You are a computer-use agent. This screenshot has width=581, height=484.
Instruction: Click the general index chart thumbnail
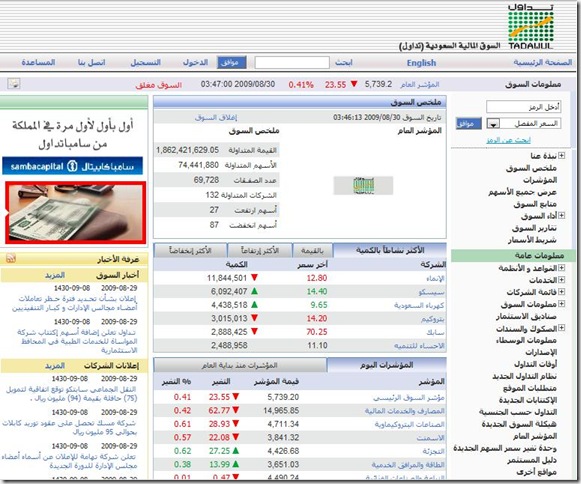click(363, 185)
